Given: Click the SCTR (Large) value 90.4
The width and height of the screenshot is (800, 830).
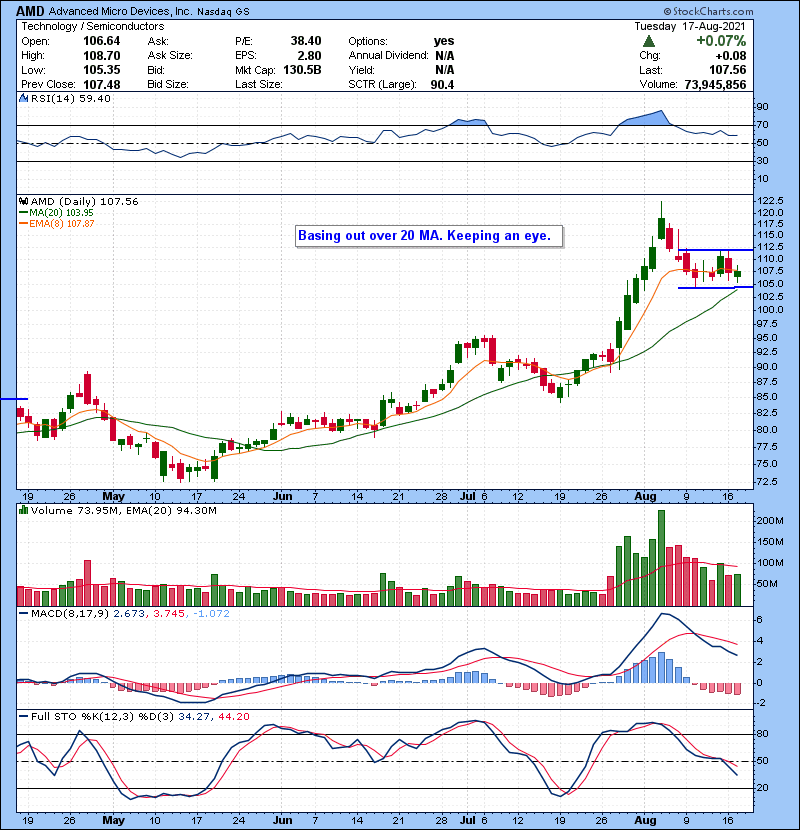Looking at the screenshot, I should [442, 85].
